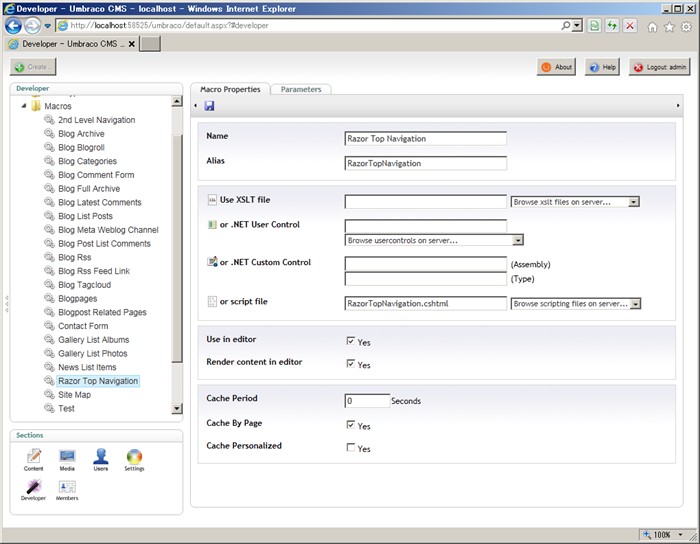The image size is (700, 544).
Task: Open the Settings section icon
Action: 134,460
